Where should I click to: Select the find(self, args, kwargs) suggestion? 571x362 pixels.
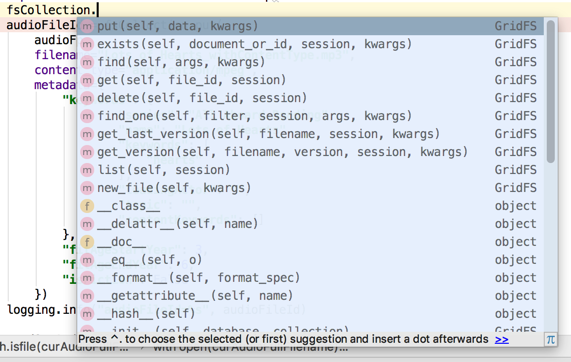(x=311, y=62)
